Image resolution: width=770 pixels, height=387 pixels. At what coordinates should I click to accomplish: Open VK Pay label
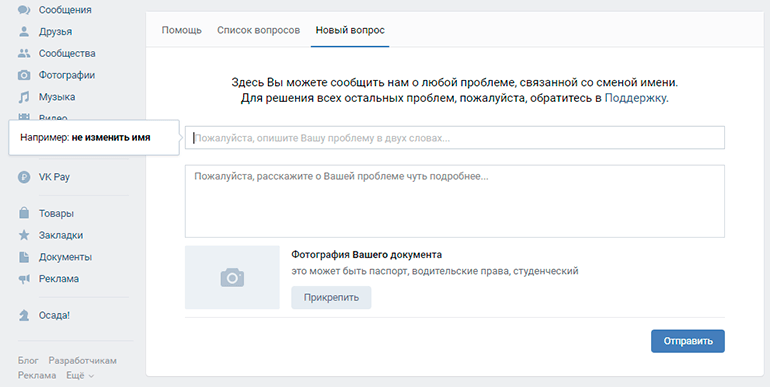coord(54,177)
